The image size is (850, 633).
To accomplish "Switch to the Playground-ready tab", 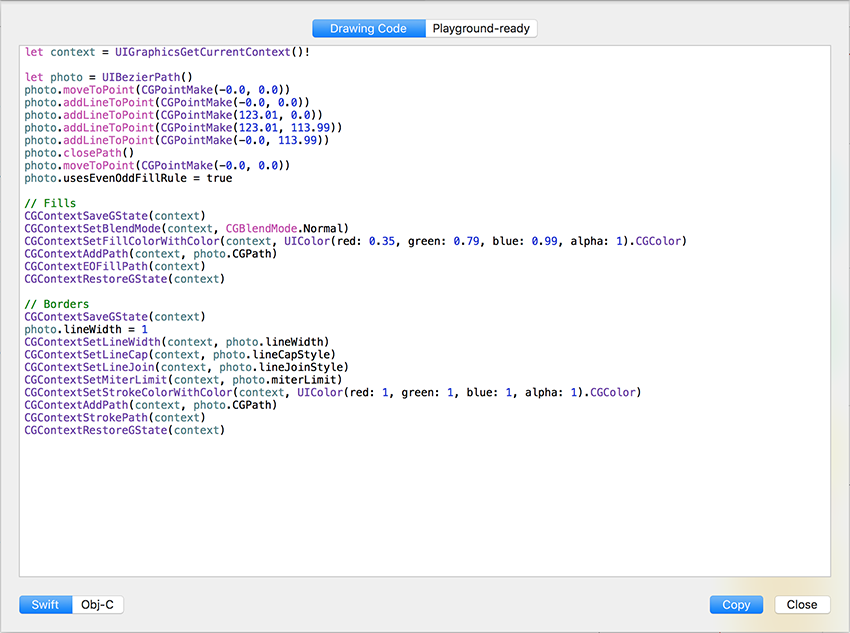I will coord(481,29).
